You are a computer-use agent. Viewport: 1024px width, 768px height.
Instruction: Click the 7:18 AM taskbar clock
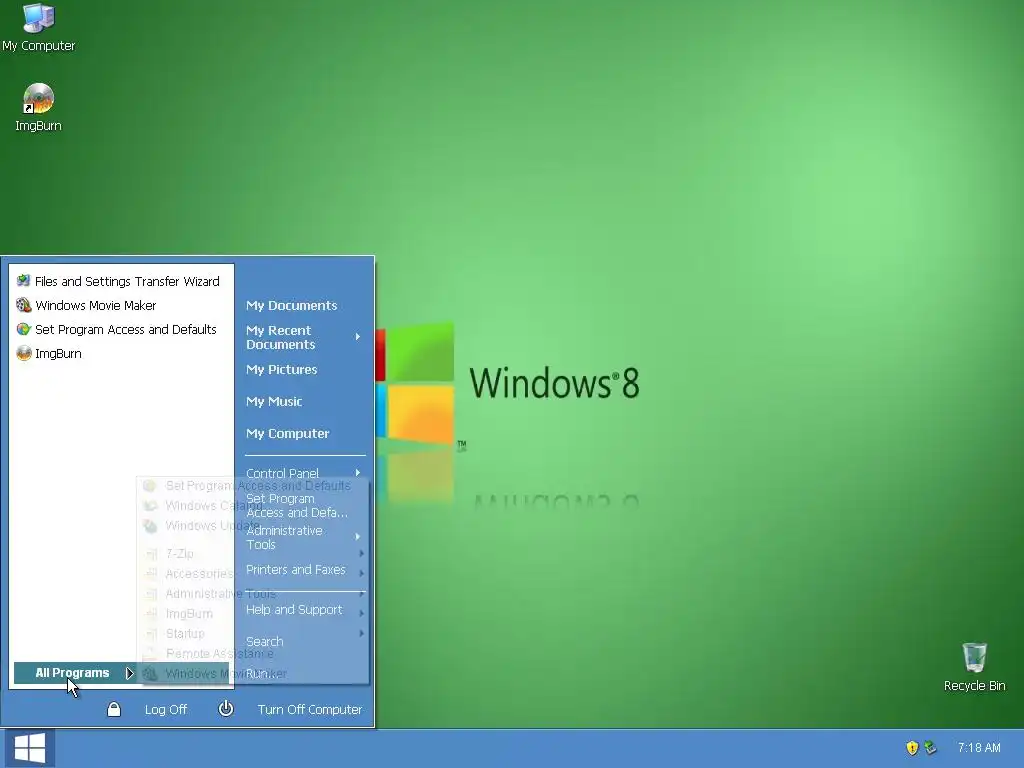pyautogui.click(x=979, y=748)
